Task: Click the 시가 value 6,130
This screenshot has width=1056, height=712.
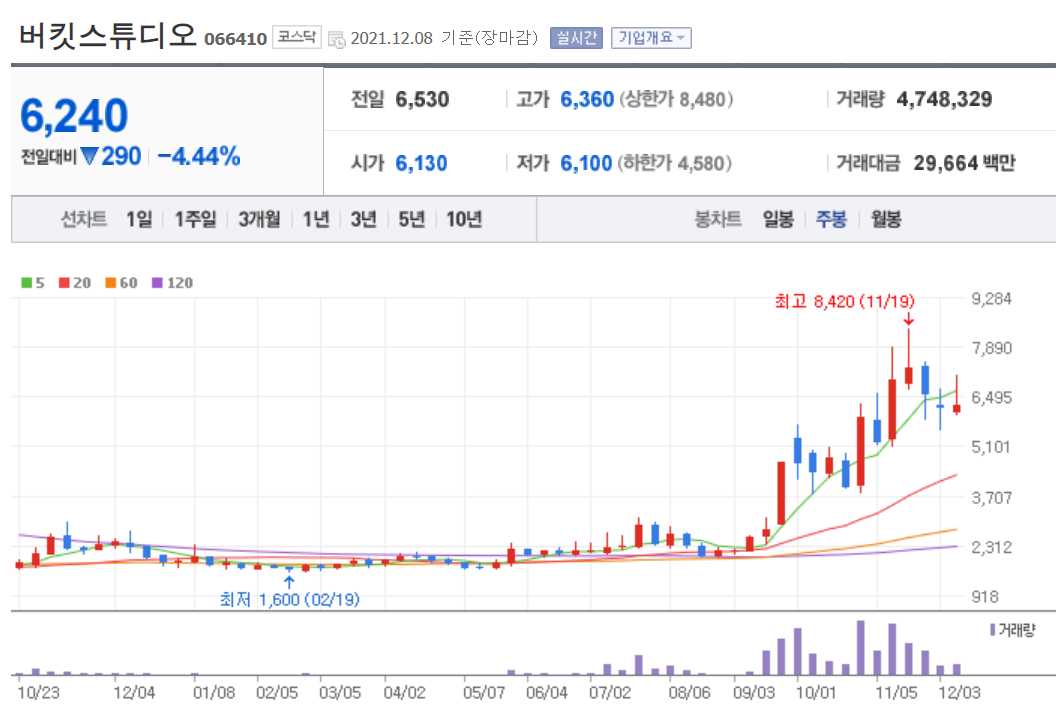Action: click(x=422, y=163)
